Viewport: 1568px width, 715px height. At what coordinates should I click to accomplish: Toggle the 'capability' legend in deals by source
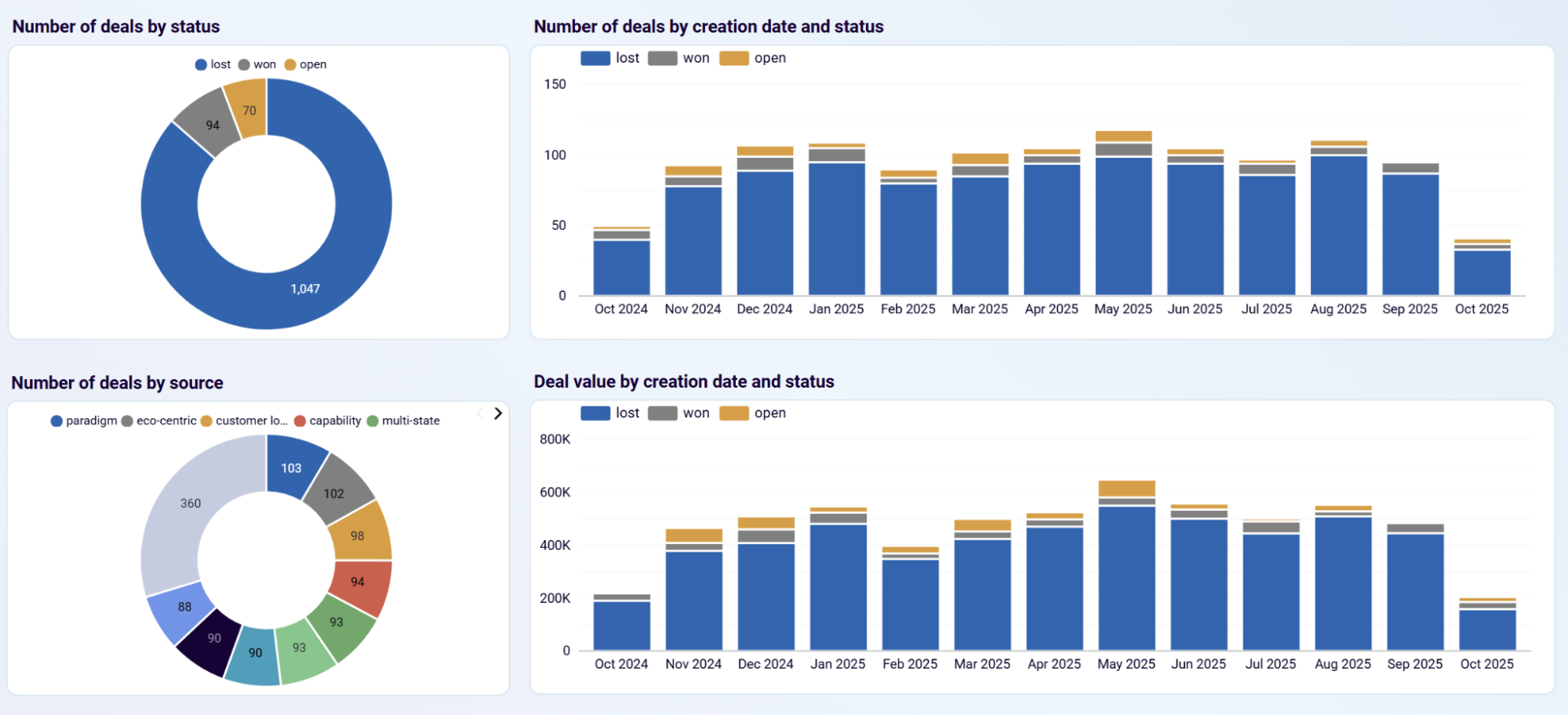pos(331,420)
